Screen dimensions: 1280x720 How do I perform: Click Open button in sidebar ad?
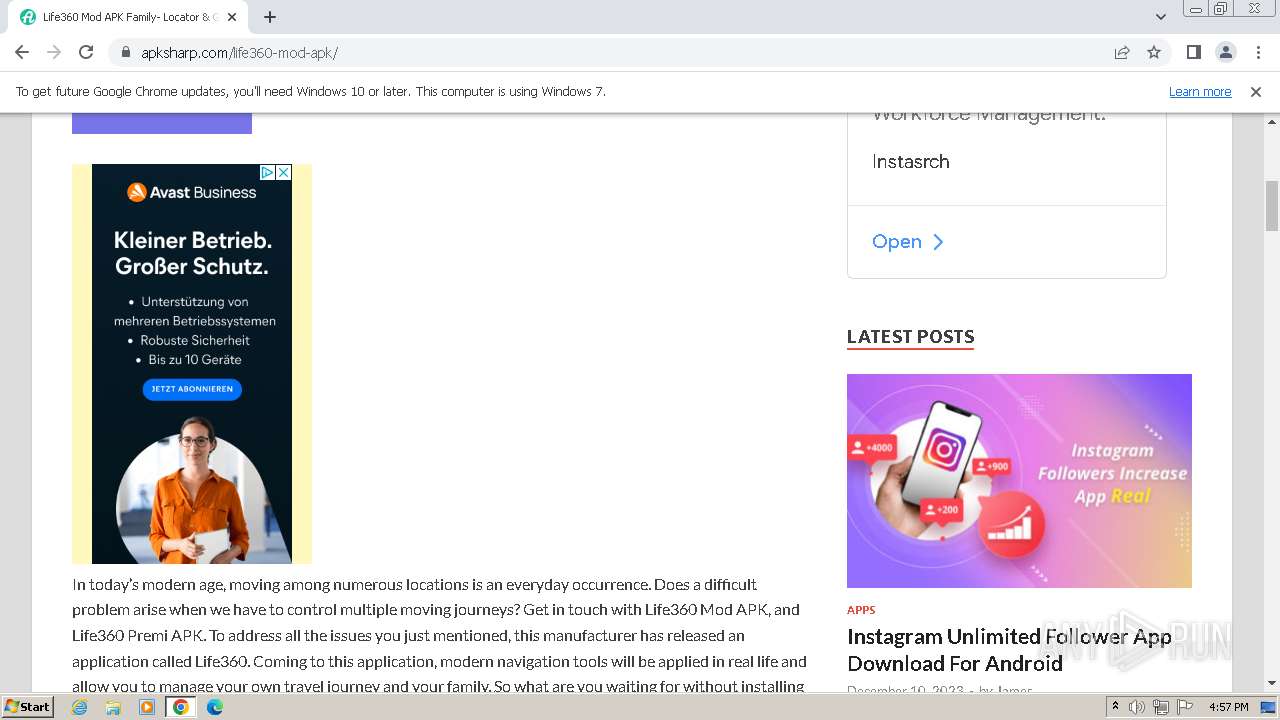point(908,242)
